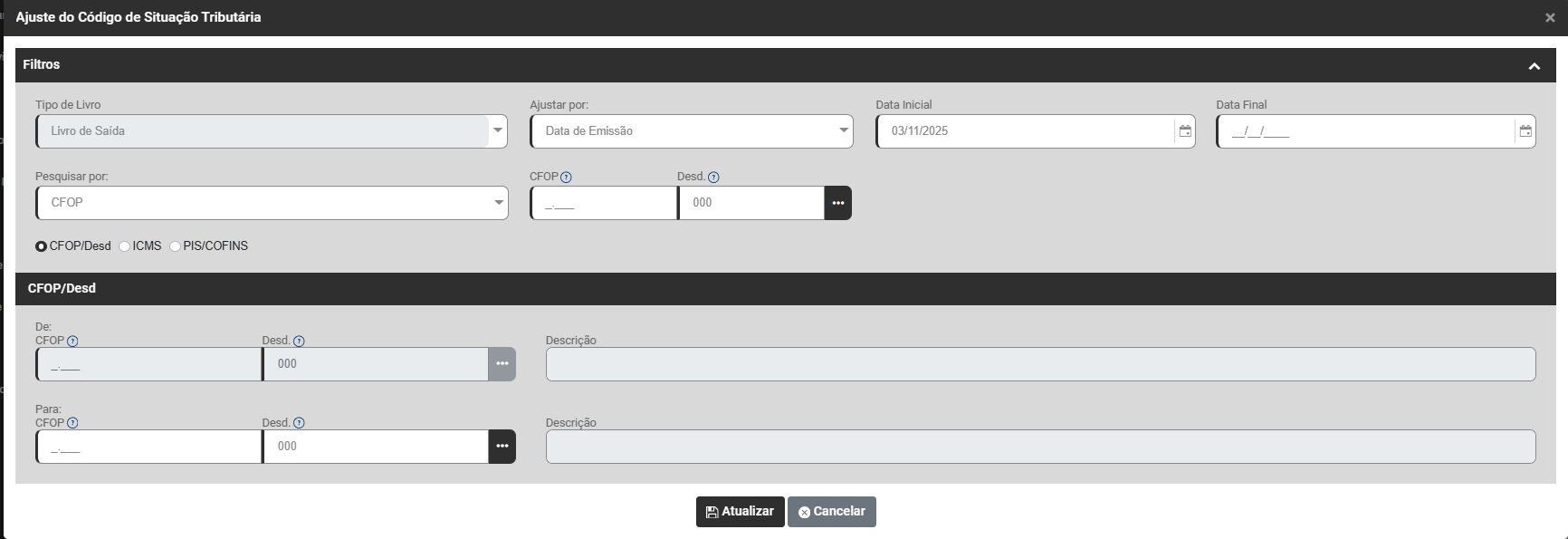The image size is (1568, 539).
Task: Open the Data Inicial calendar picker
Action: click(x=1184, y=131)
